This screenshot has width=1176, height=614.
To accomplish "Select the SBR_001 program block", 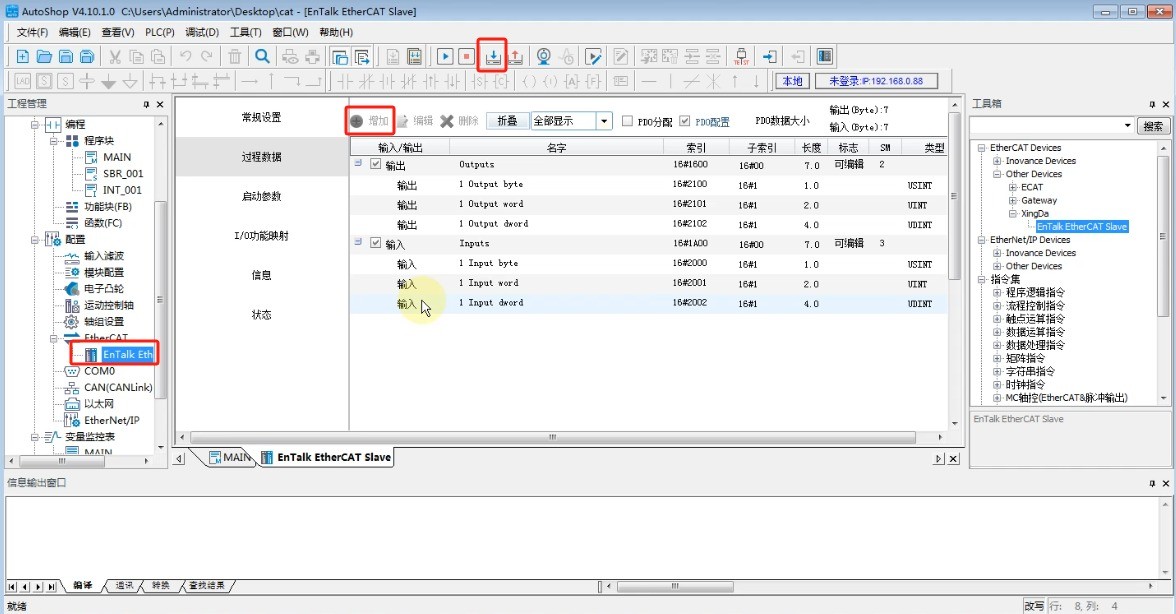I will (122, 173).
